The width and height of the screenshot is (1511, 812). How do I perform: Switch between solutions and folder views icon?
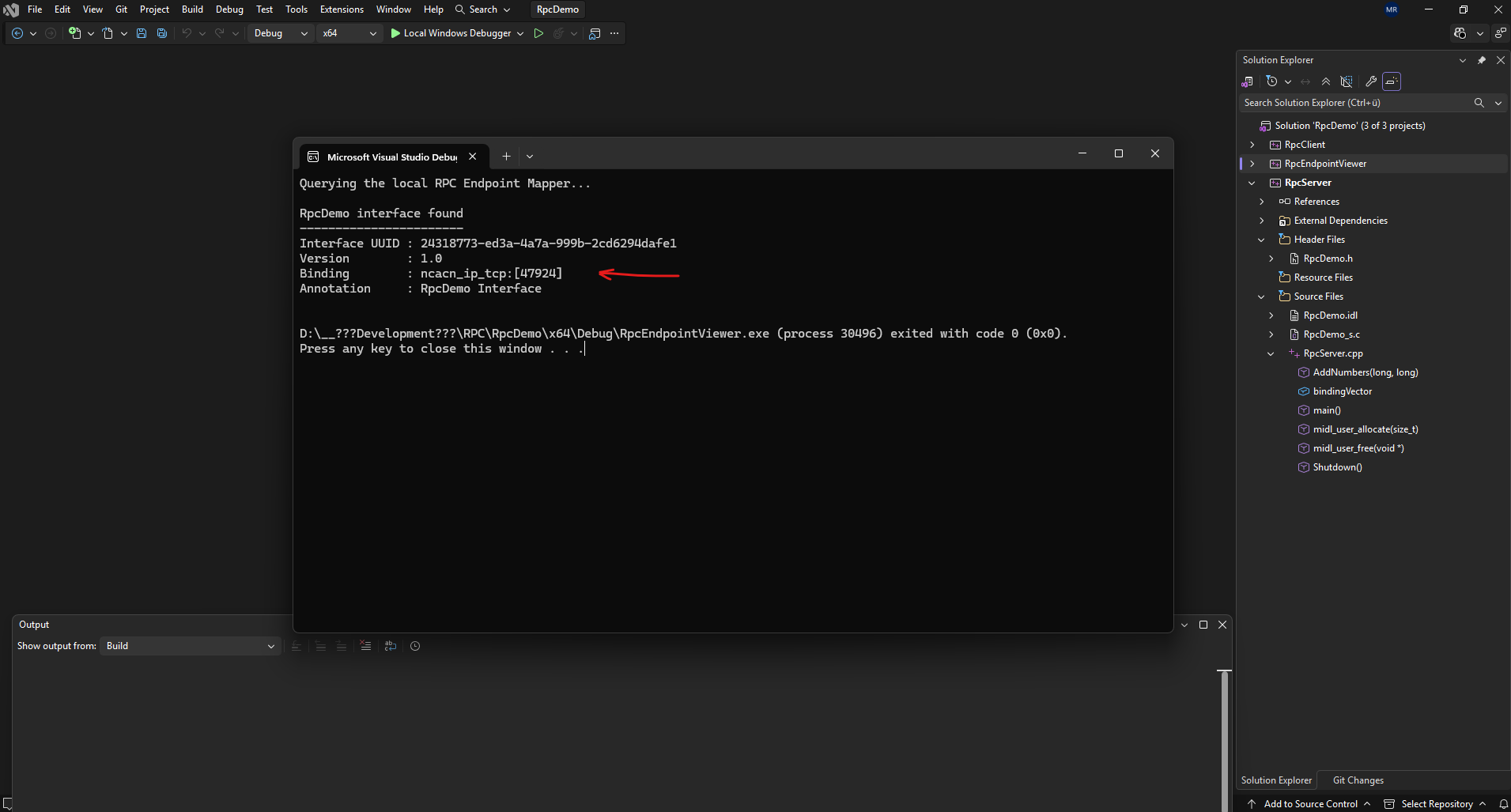point(1248,81)
